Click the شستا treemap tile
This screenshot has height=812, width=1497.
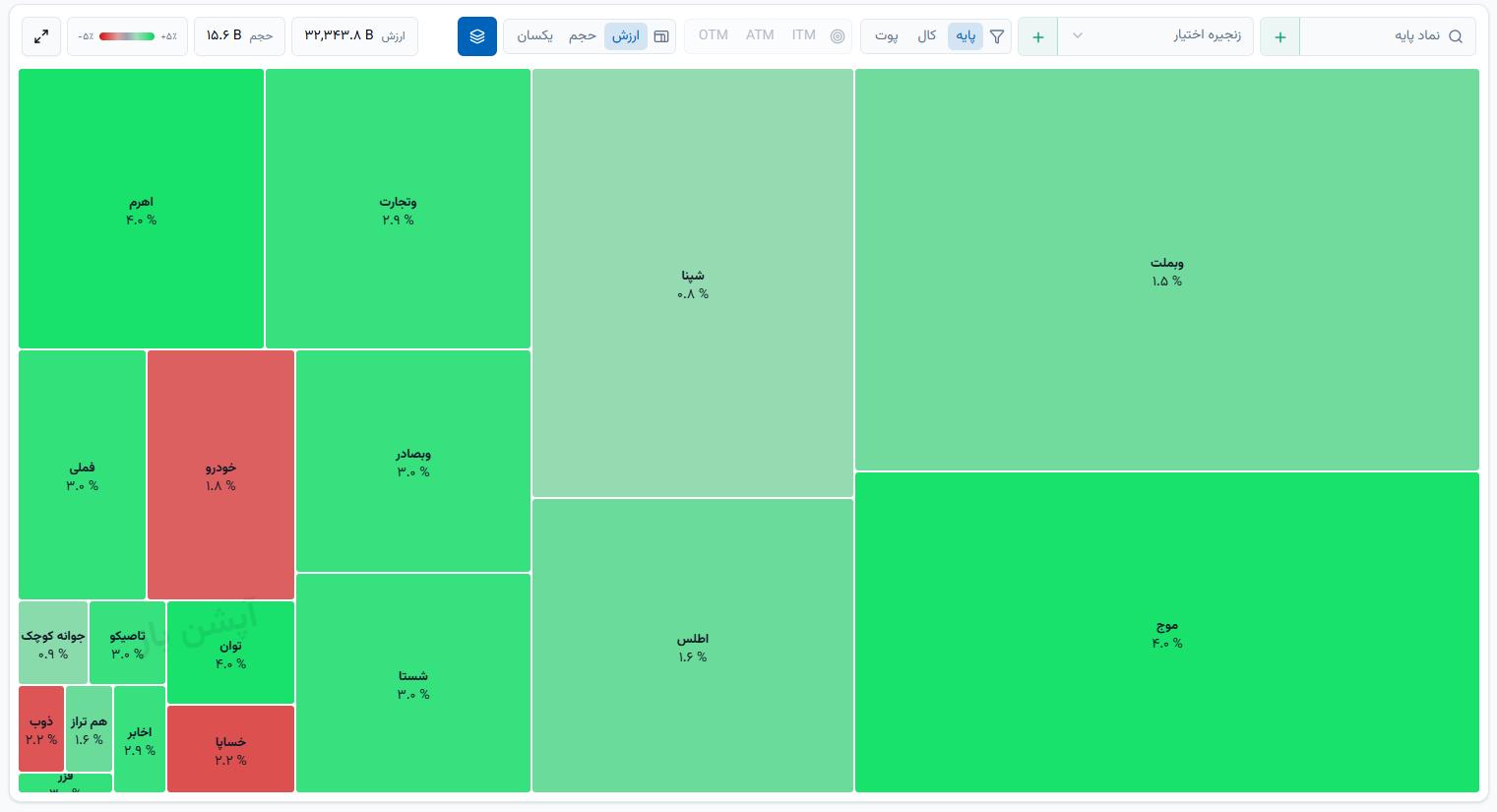(413, 683)
